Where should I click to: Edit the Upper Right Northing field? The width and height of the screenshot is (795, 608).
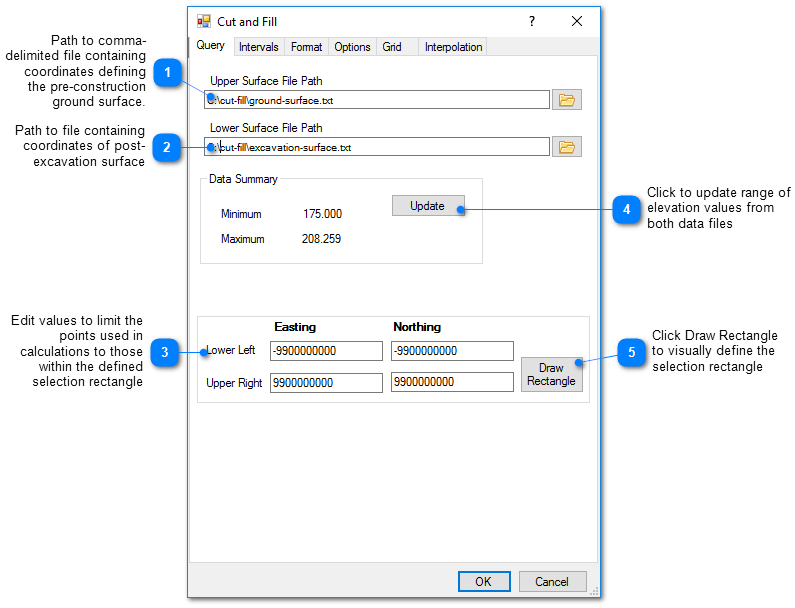[452, 382]
